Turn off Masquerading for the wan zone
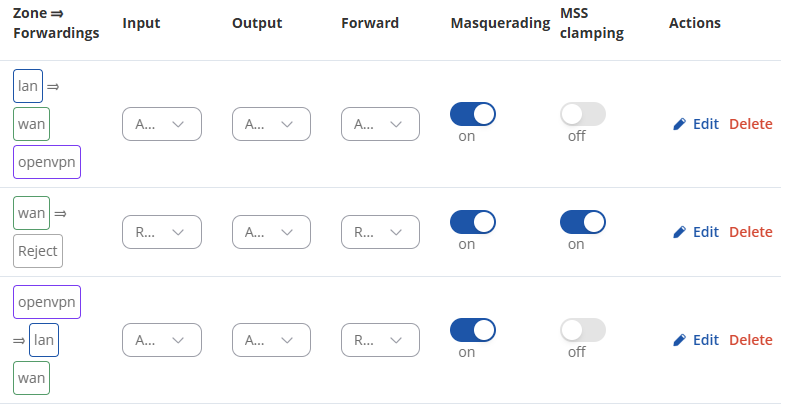The width and height of the screenshot is (790, 406). tap(473, 222)
